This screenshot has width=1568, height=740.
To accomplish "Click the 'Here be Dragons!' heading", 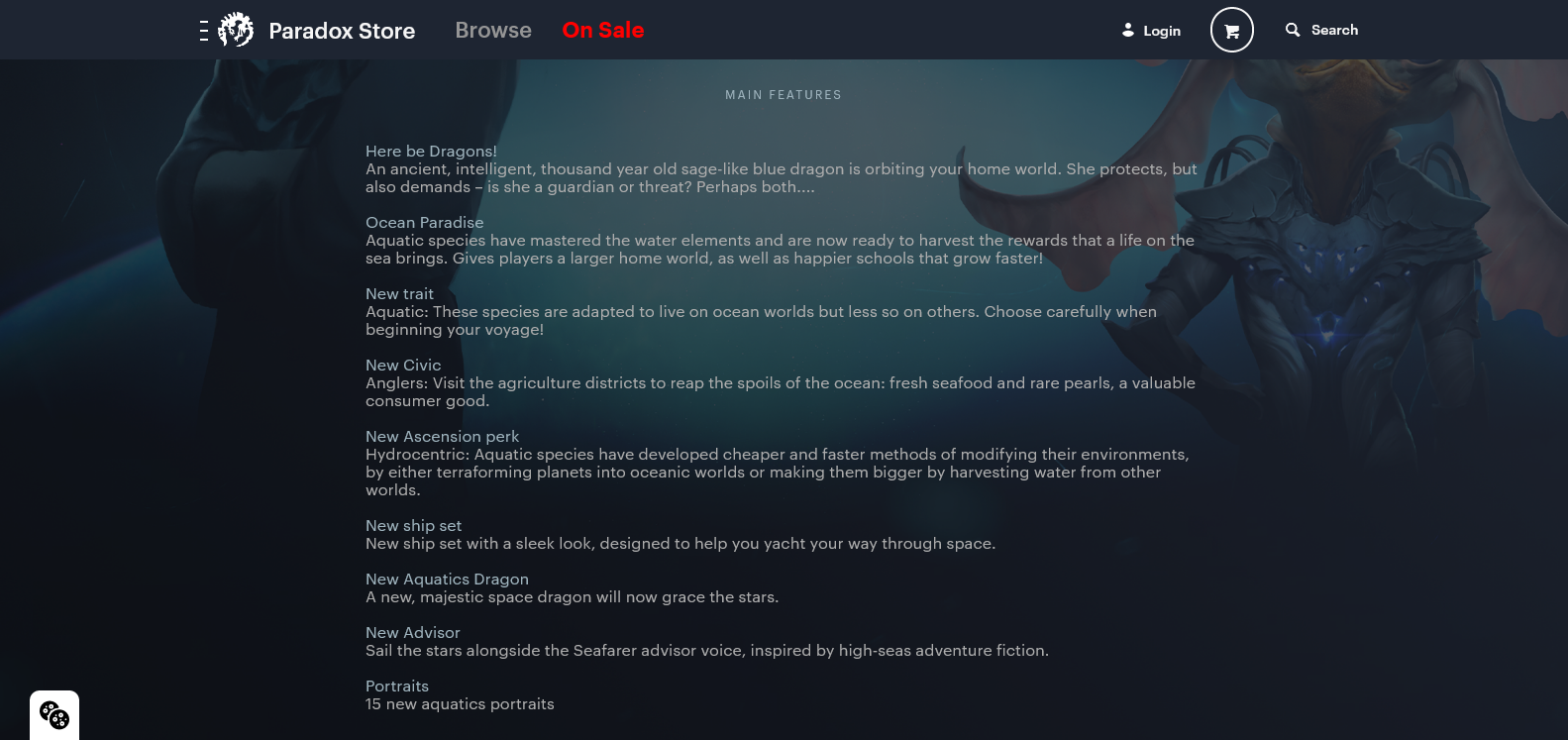I will pyautogui.click(x=431, y=151).
